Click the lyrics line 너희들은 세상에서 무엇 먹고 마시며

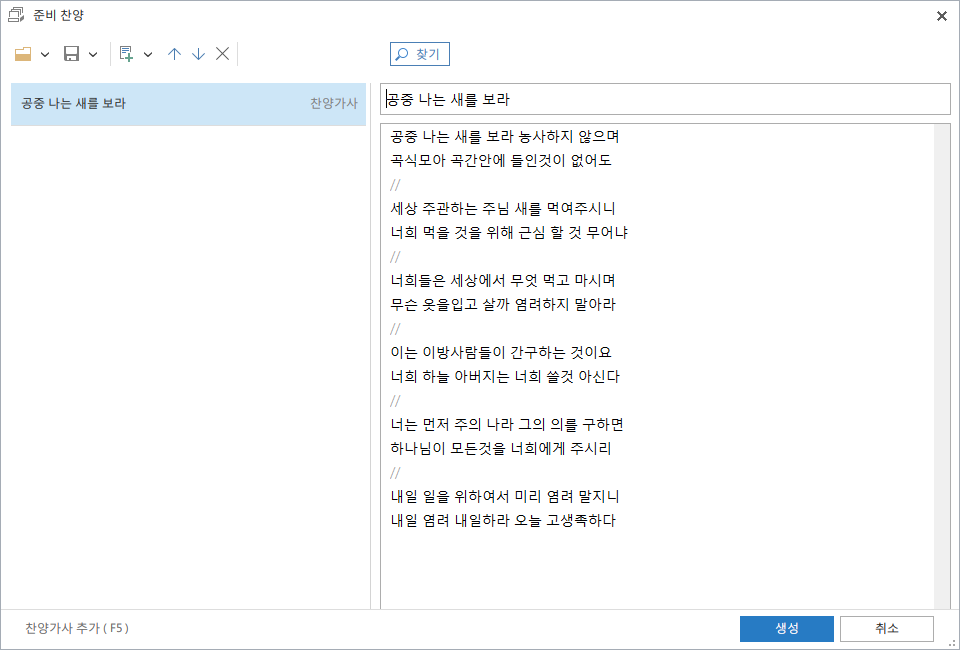point(503,280)
